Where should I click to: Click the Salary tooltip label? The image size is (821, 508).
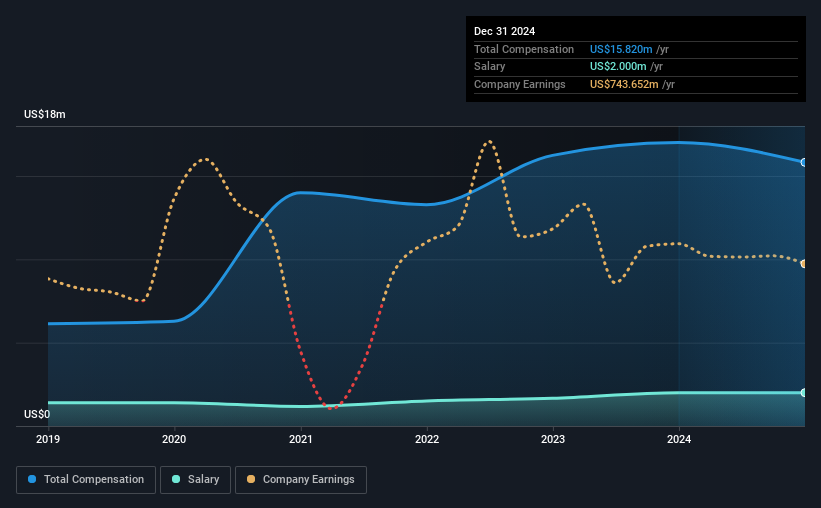(x=490, y=67)
